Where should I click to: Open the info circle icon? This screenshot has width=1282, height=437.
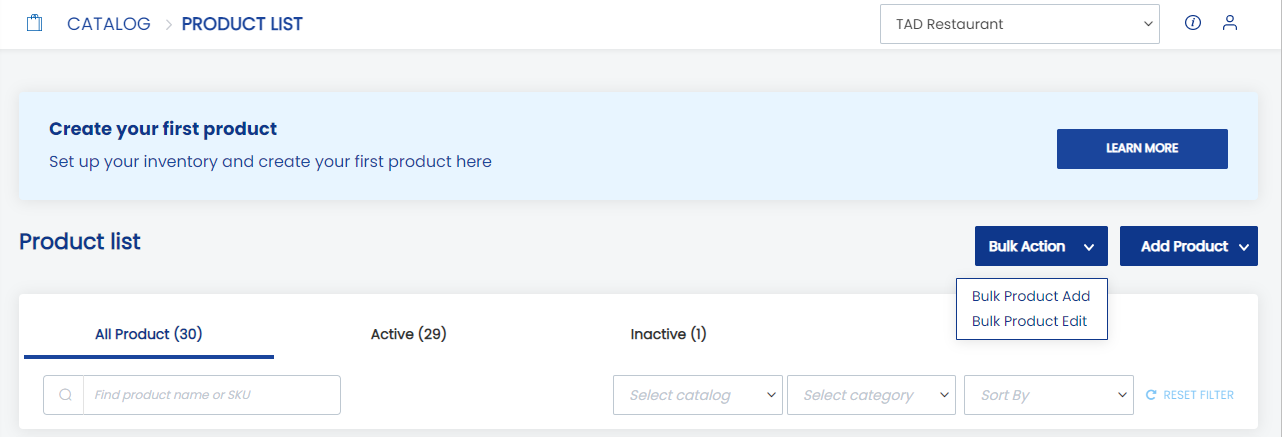click(x=1192, y=23)
